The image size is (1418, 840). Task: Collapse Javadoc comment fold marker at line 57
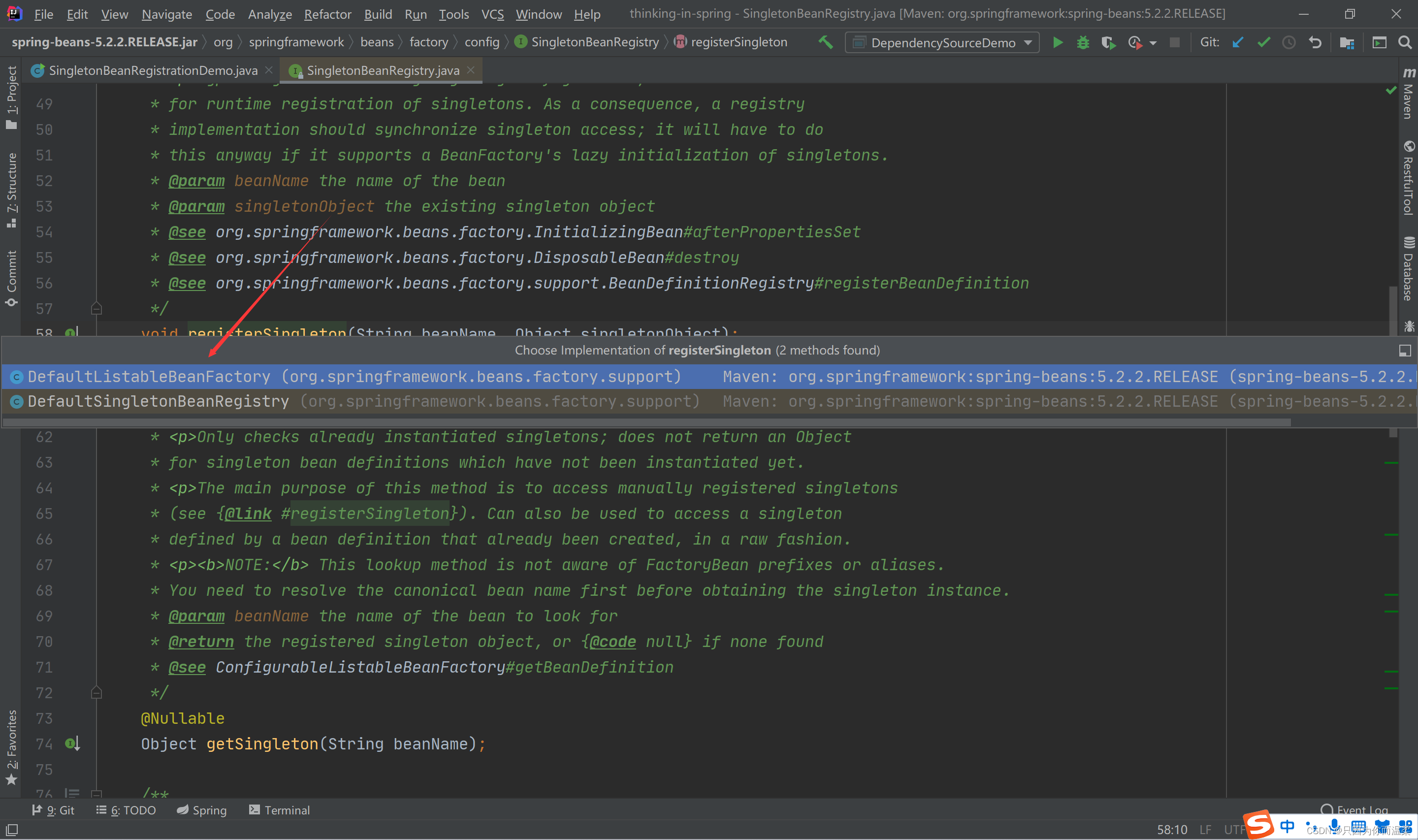click(96, 309)
